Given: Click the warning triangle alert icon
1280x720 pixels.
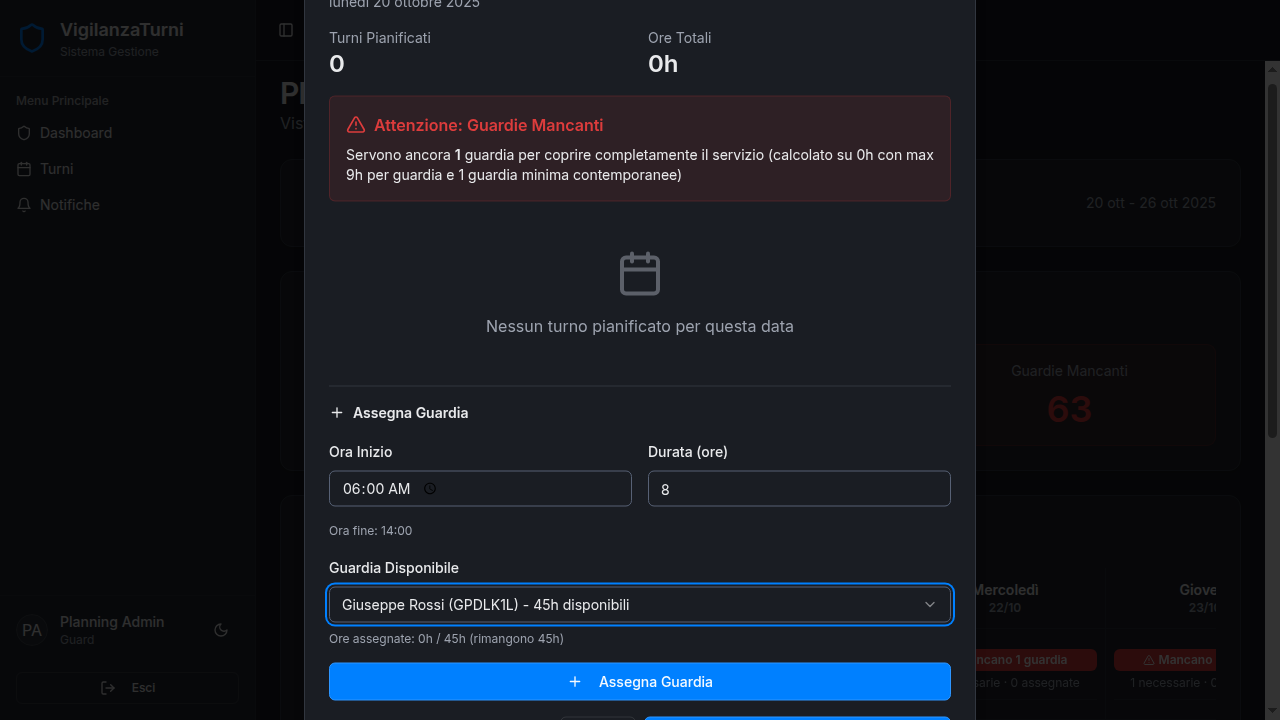Looking at the screenshot, I should 356,125.
